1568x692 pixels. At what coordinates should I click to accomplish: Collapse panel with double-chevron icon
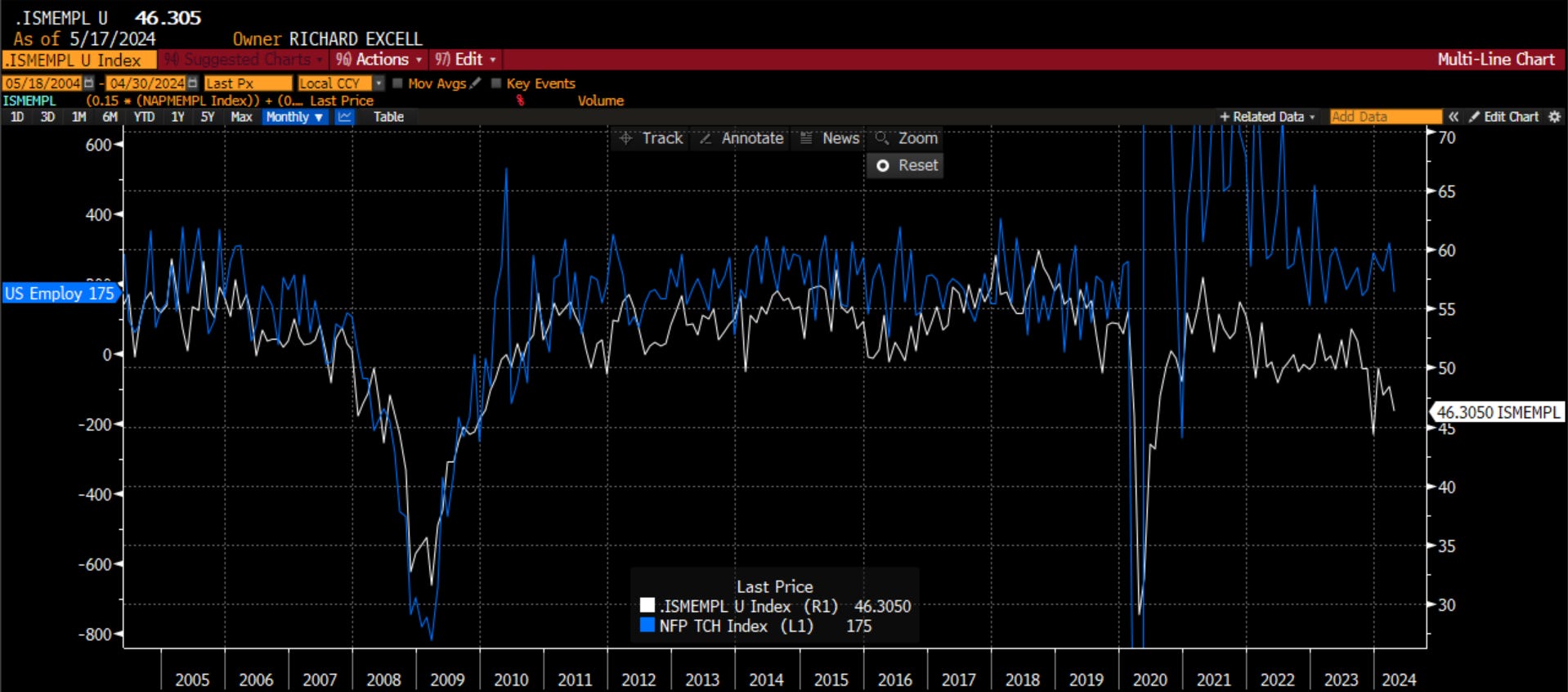click(x=1454, y=117)
